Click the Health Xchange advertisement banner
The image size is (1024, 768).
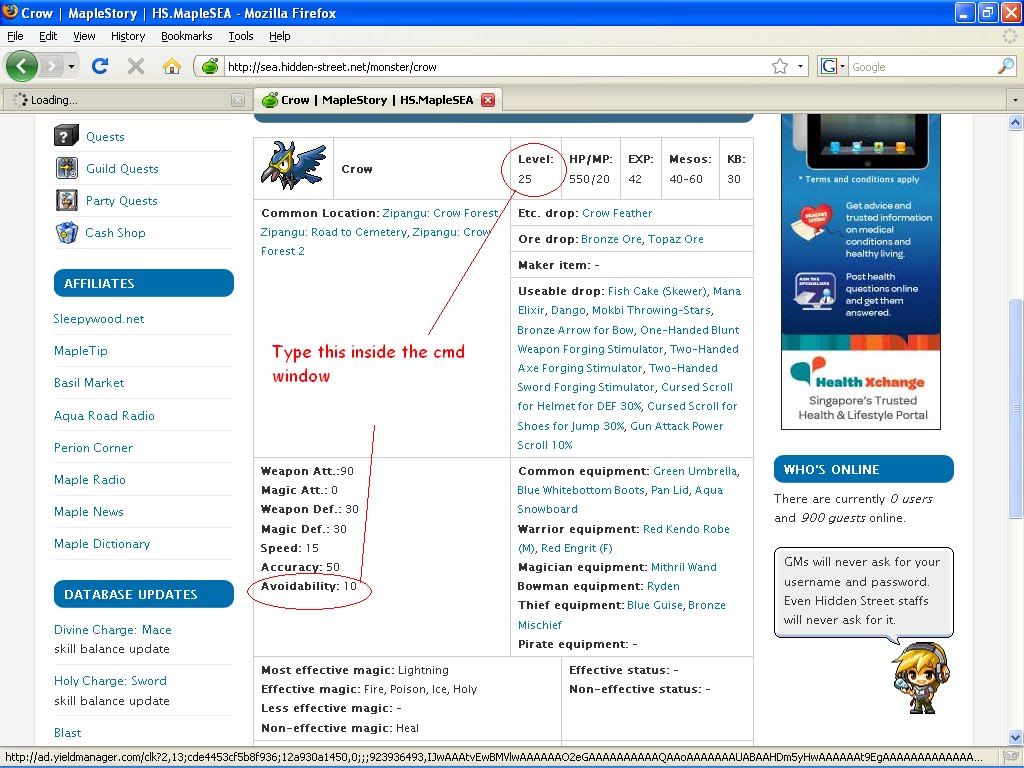pyautogui.click(x=861, y=271)
